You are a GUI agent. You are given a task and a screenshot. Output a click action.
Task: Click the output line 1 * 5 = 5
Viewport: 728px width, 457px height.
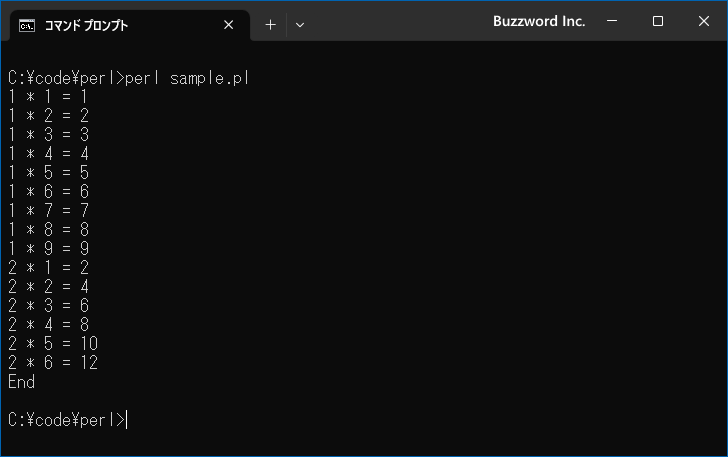point(48,173)
